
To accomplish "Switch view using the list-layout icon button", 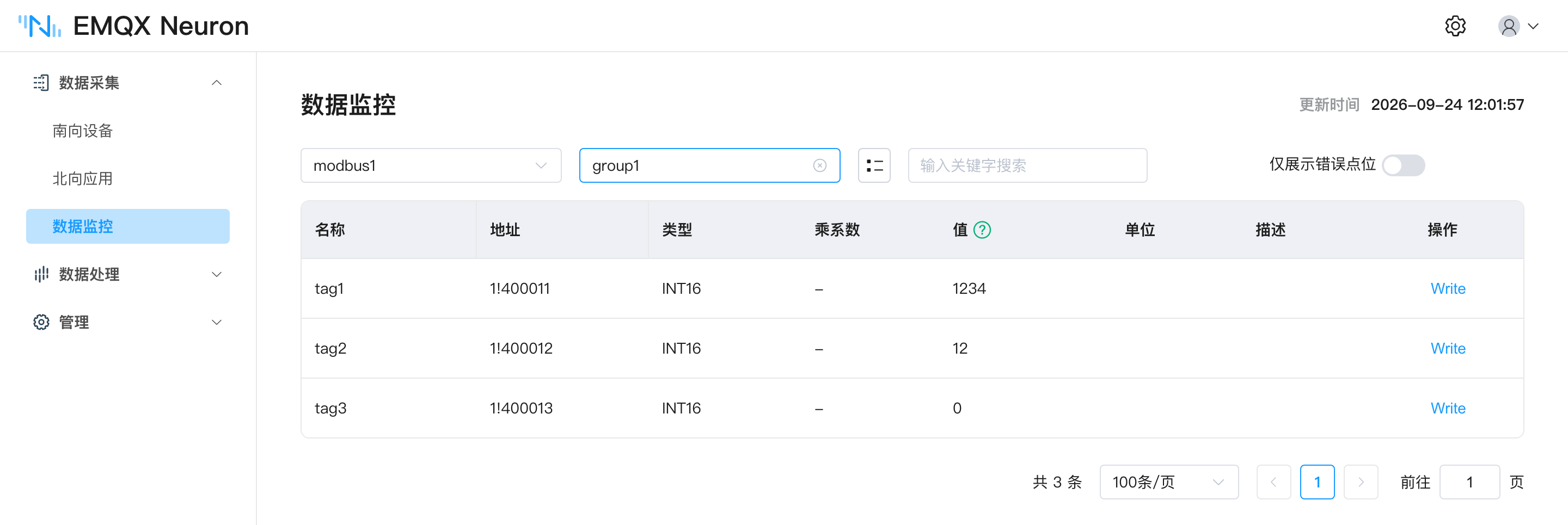I will 874,165.
